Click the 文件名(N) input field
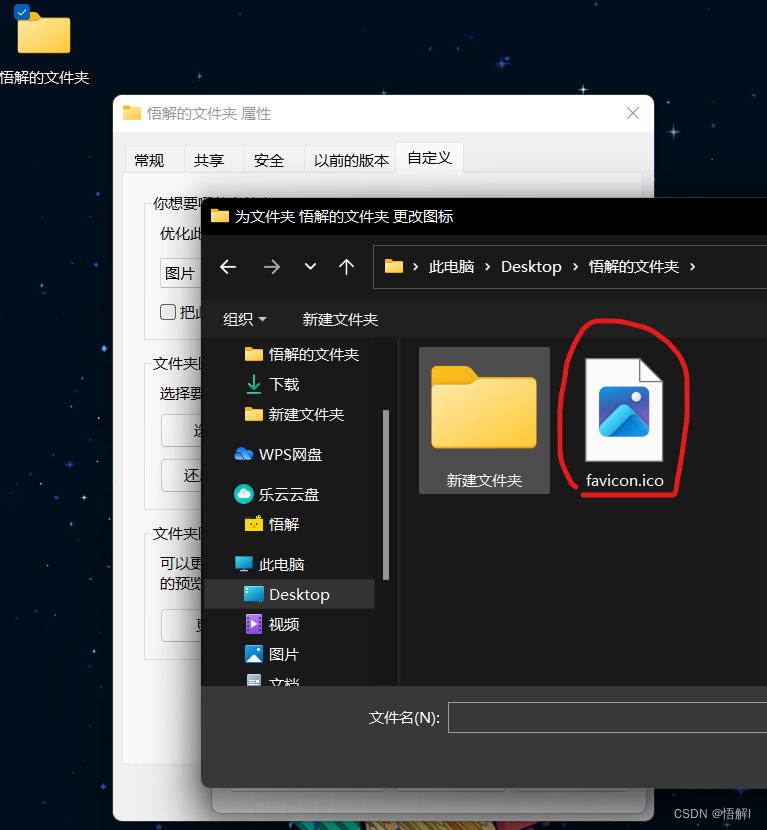The image size is (767, 830). tap(607, 718)
